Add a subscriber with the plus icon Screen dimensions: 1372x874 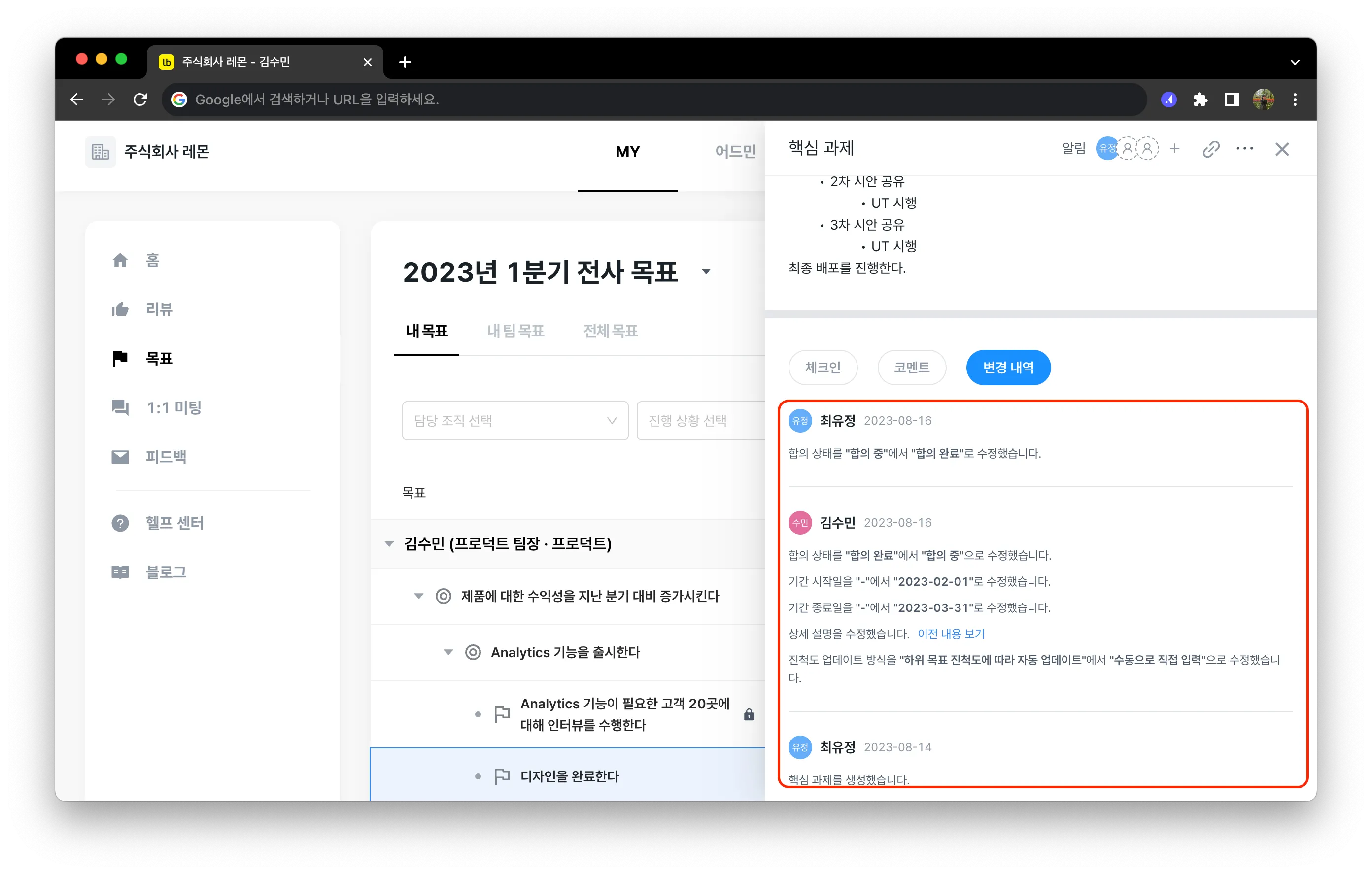click(1175, 149)
